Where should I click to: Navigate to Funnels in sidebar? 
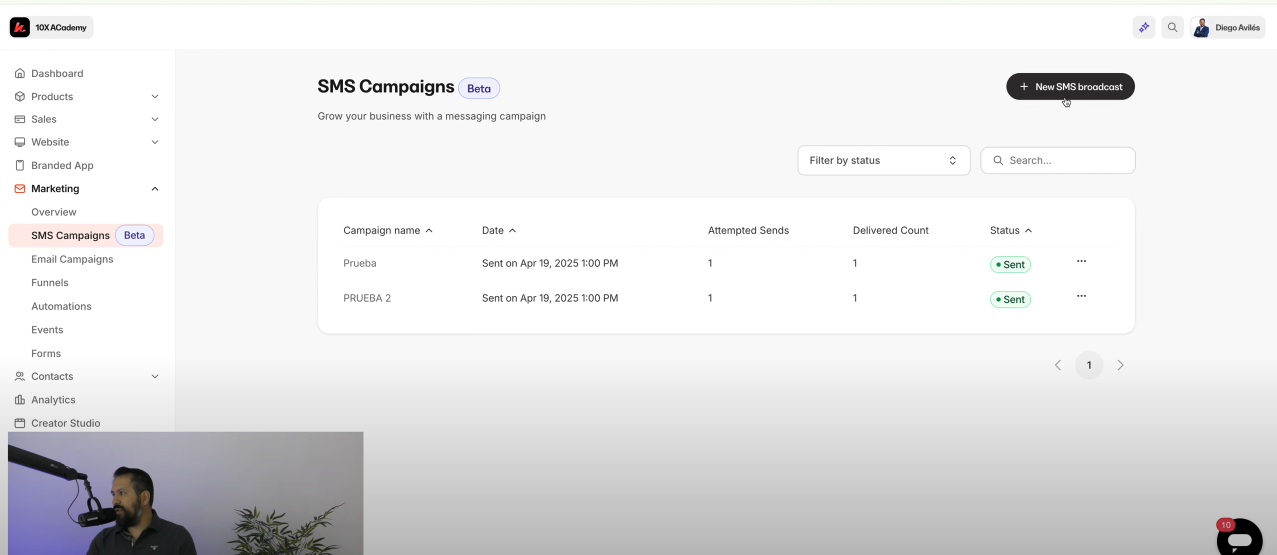50,283
